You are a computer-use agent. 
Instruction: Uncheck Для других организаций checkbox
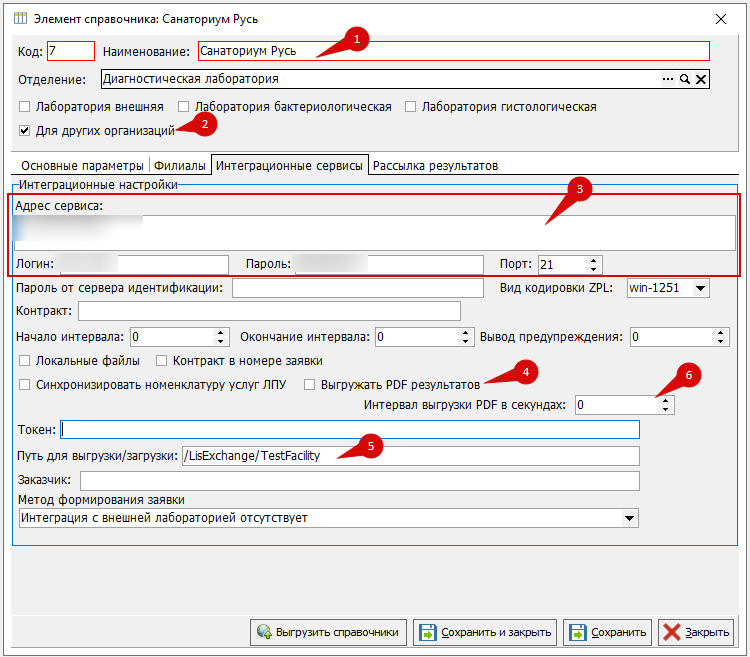pyautogui.click(x=25, y=130)
